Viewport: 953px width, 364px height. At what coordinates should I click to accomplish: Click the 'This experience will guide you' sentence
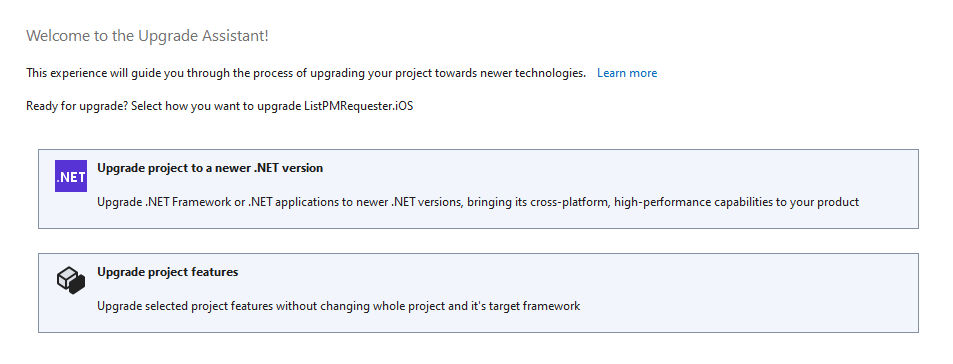pyautogui.click(x=306, y=73)
